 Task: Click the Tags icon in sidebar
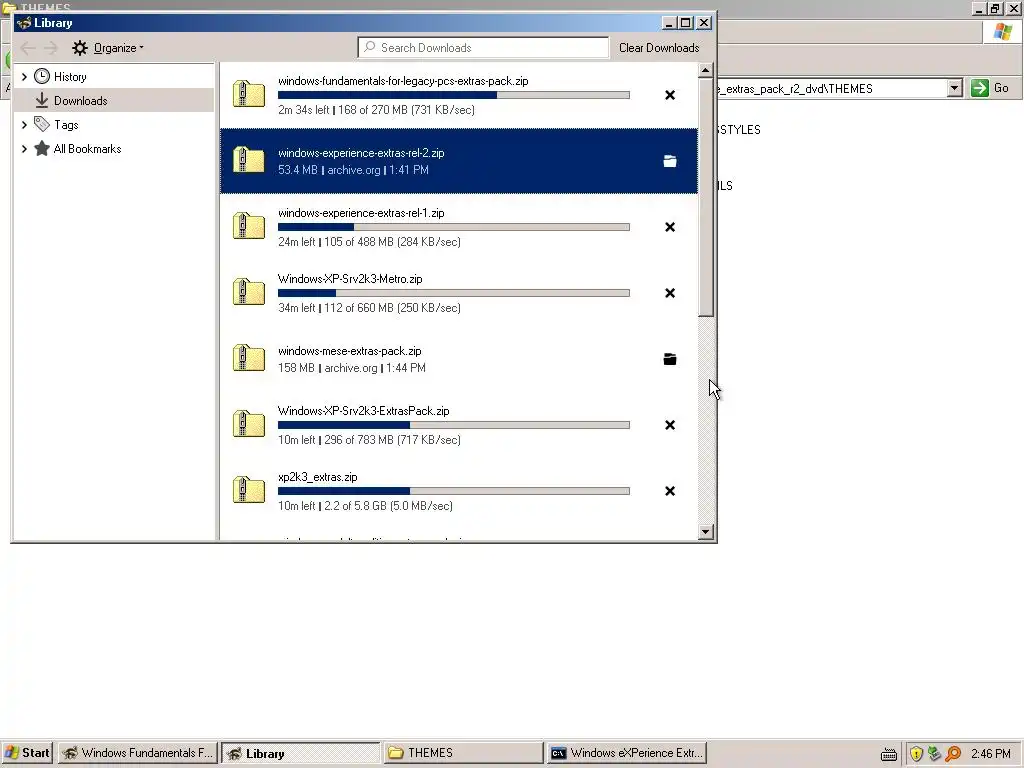tap(42, 124)
